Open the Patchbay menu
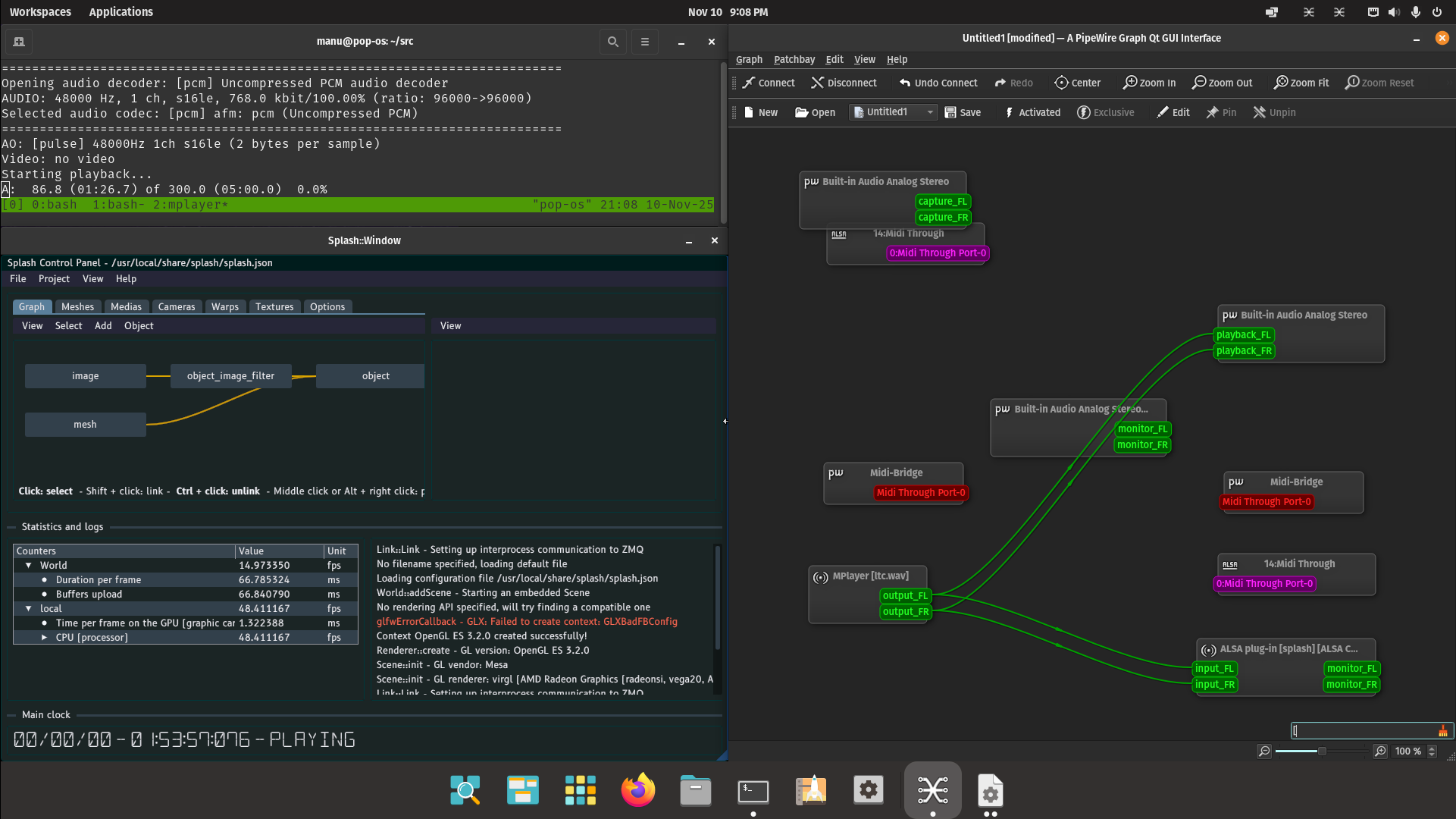 tap(794, 59)
